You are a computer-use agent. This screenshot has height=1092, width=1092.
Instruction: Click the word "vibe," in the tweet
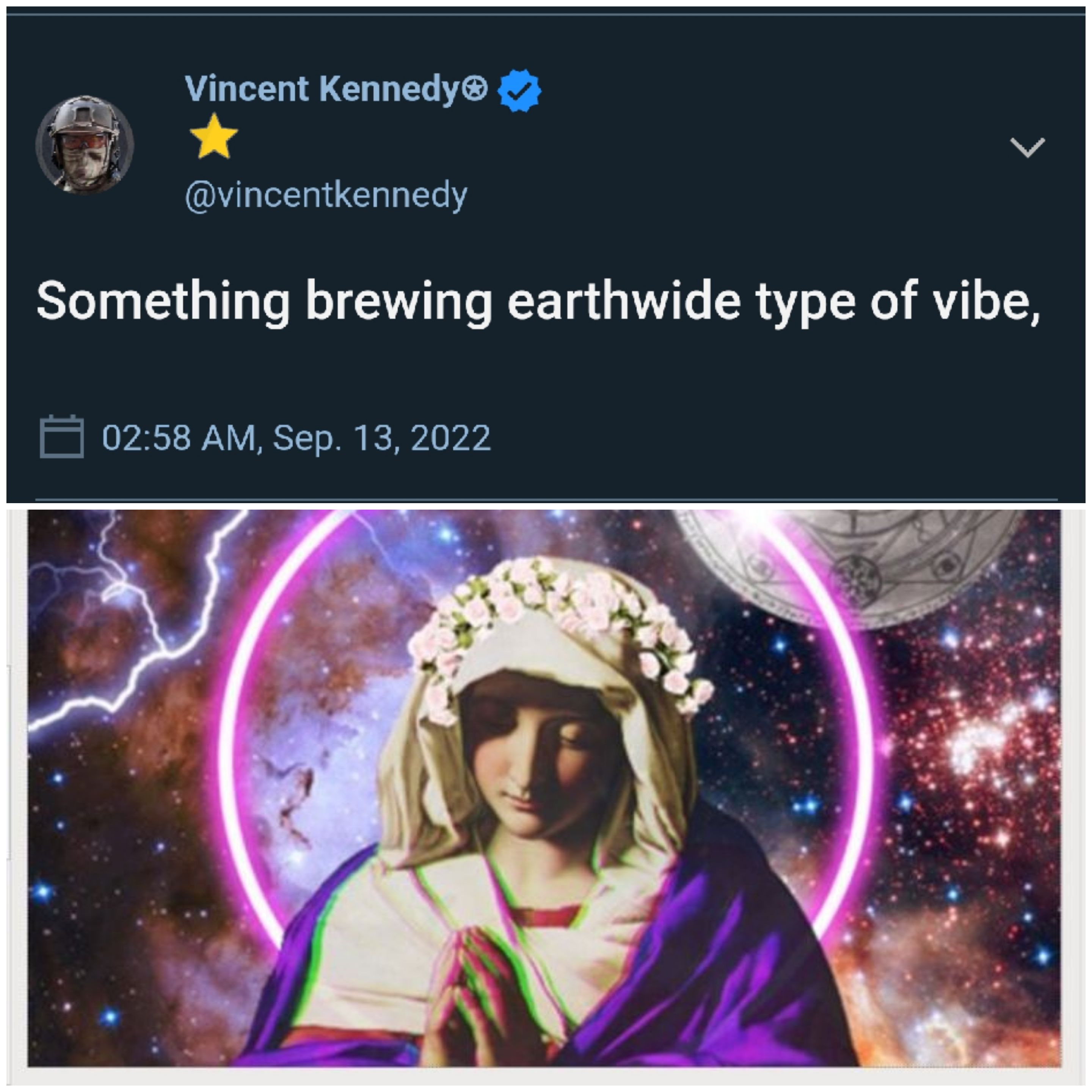coord(986,302)
